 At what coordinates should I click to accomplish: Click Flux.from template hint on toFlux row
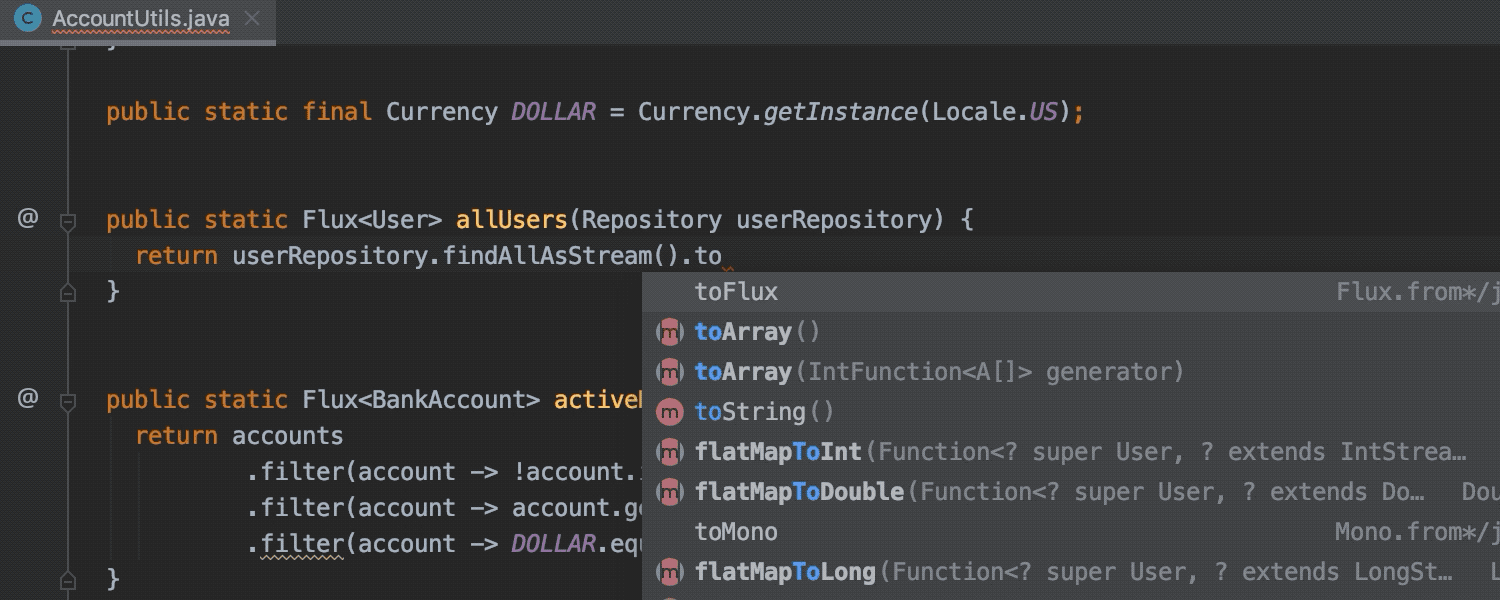[x=1417, y=292]
